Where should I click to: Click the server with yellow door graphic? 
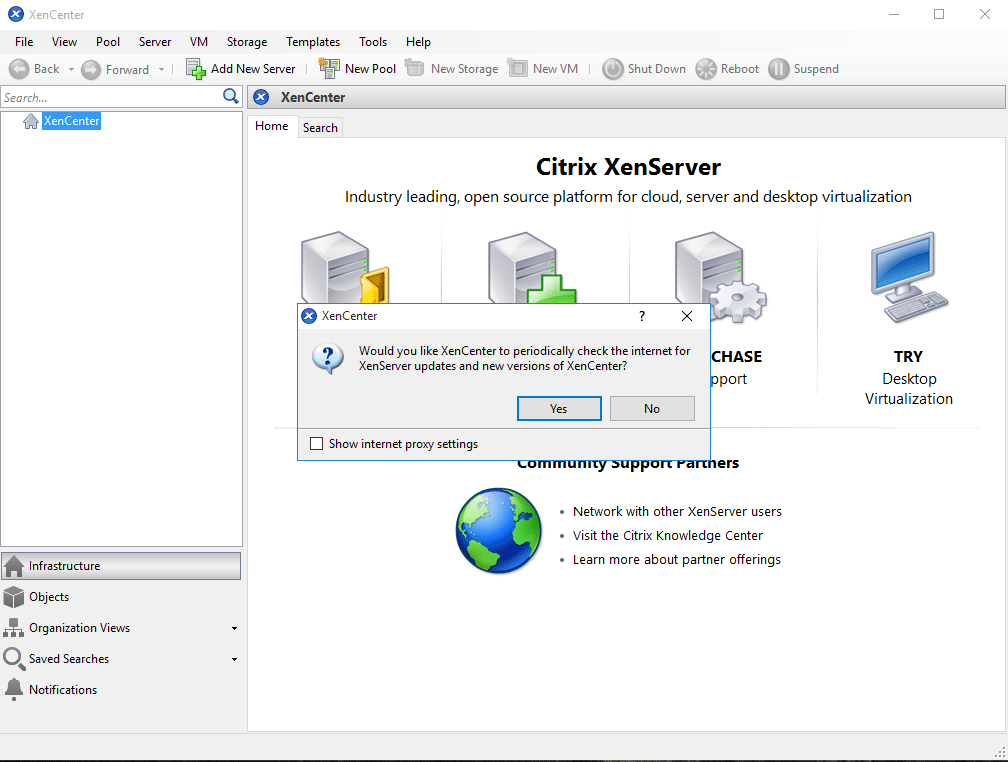tap(345, 268)
